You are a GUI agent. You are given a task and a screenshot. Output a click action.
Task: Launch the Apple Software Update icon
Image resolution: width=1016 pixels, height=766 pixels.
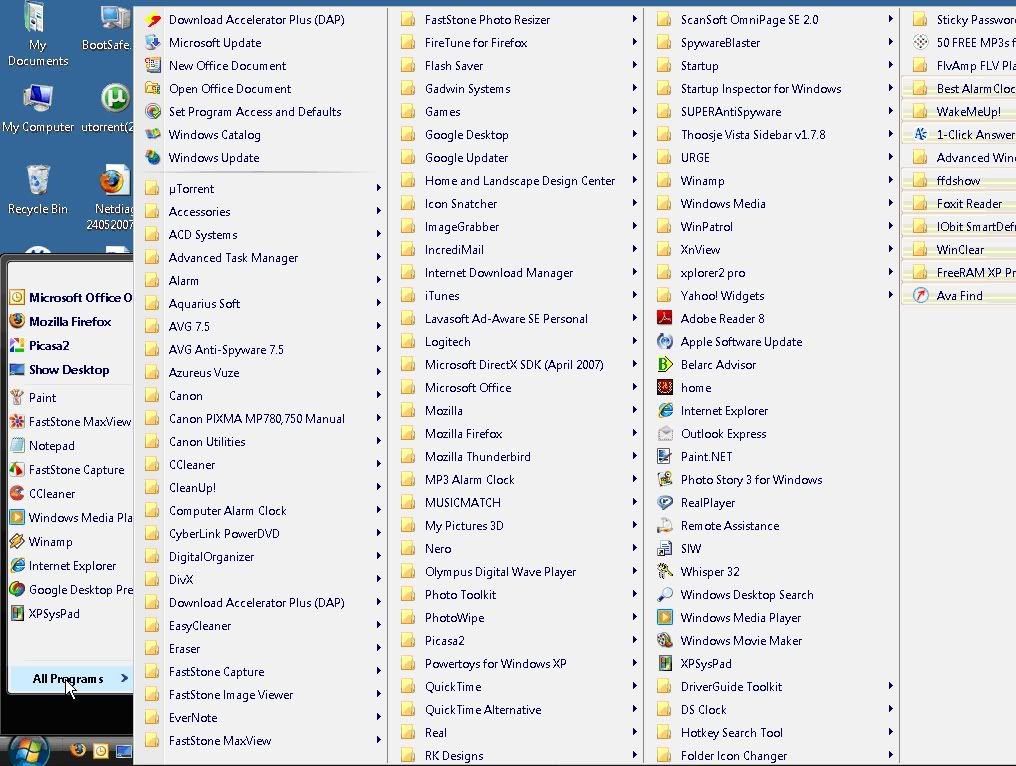[665, 342]
